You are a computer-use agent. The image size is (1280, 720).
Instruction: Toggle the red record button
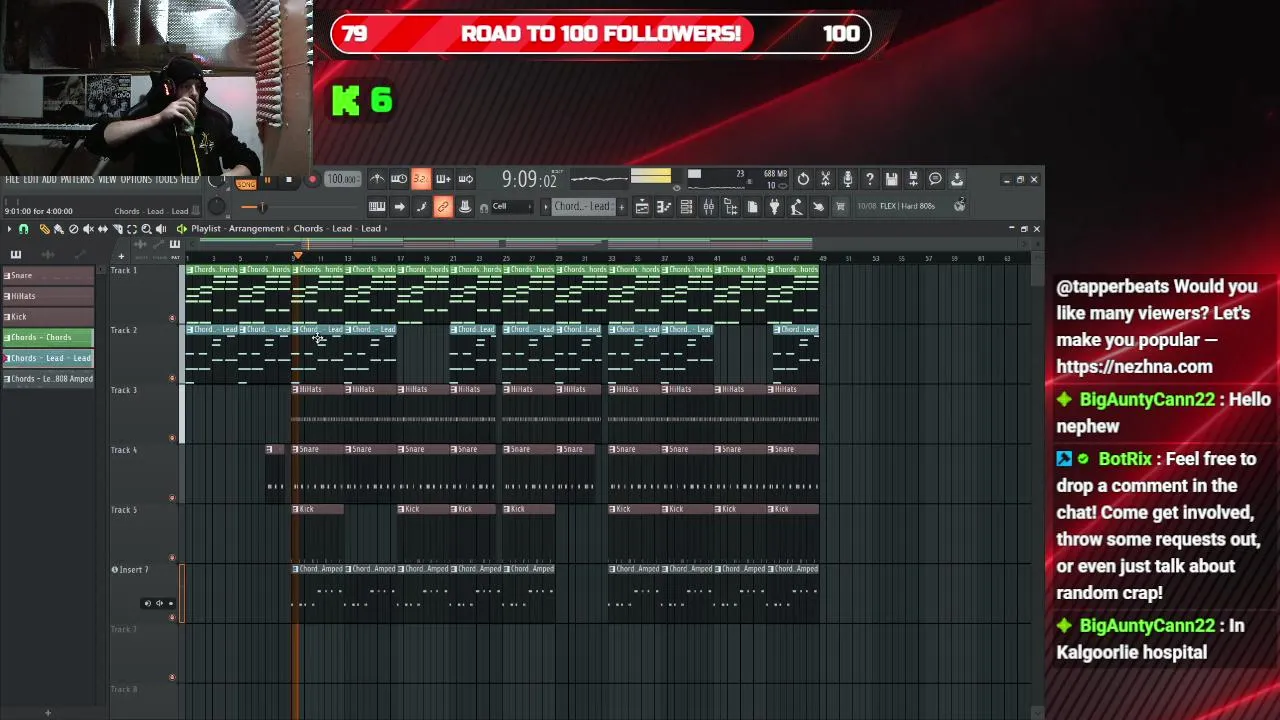point(311,180)
